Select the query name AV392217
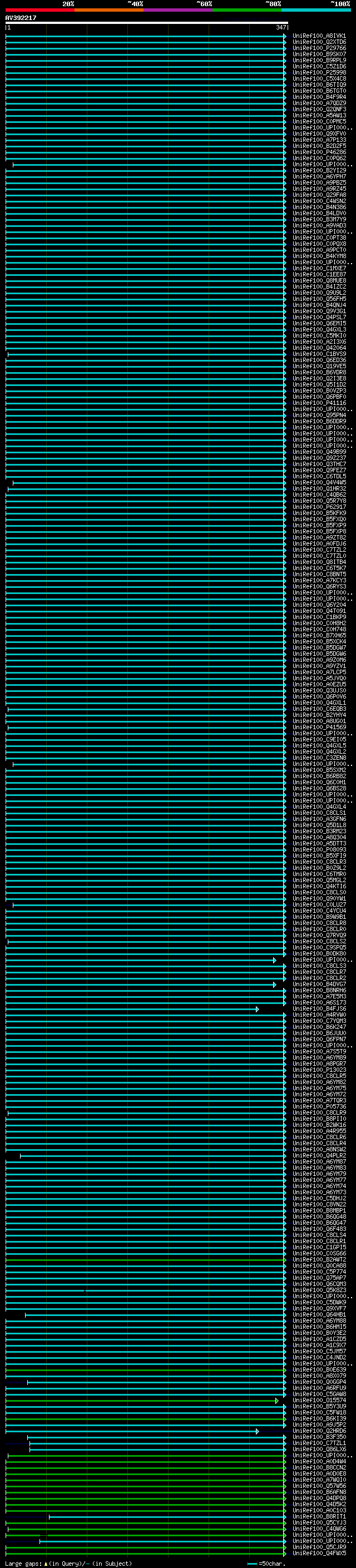 (21, 18)
